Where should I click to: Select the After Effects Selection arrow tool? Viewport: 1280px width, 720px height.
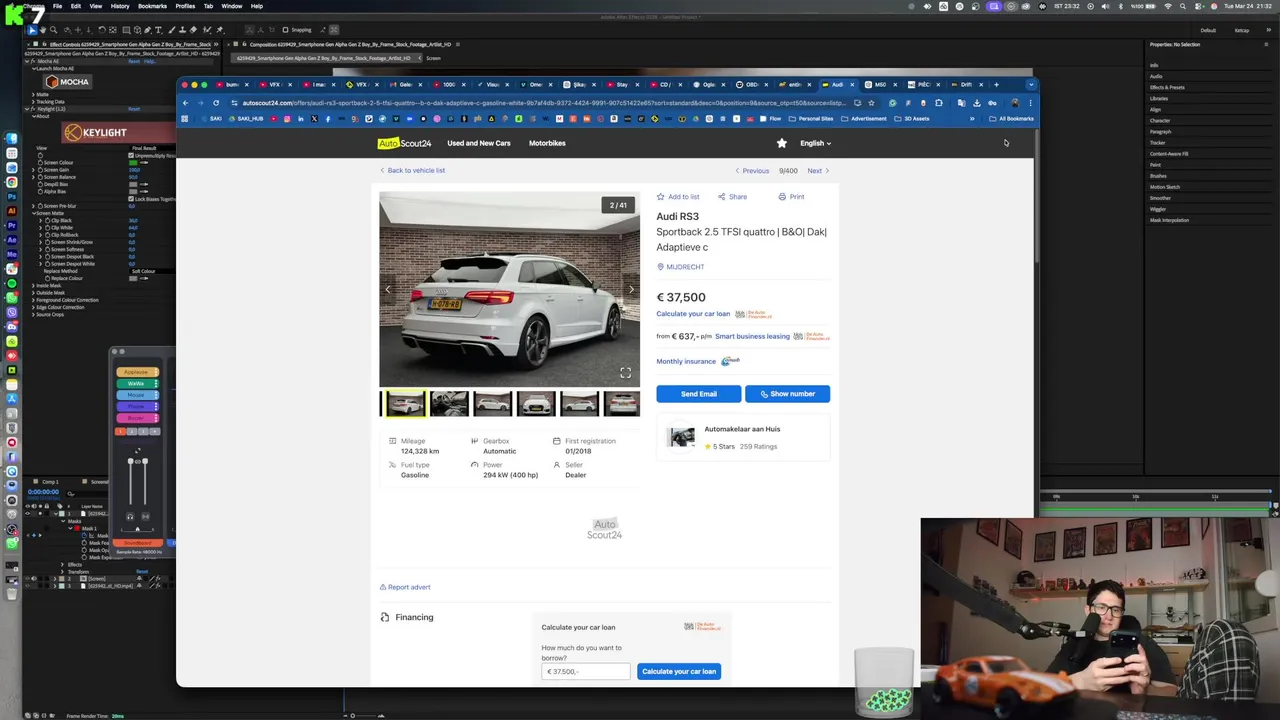pos(32,30)
